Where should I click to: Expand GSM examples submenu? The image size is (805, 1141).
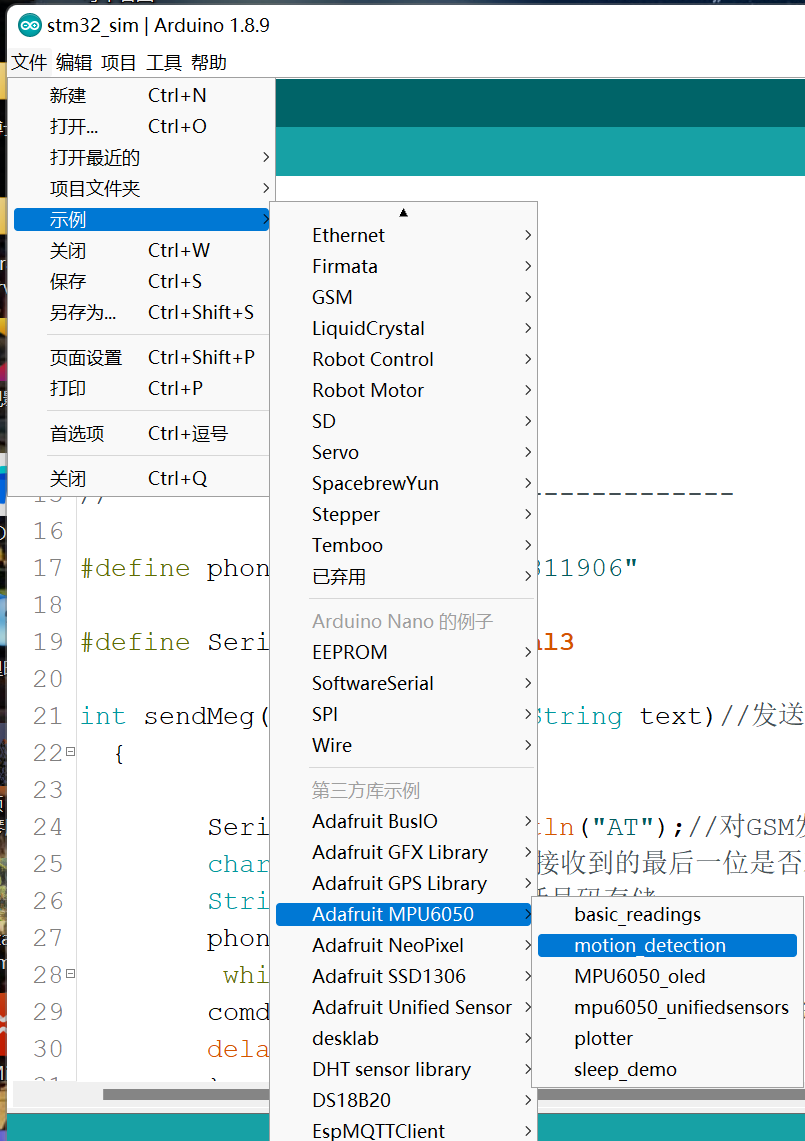coord(404,297)
